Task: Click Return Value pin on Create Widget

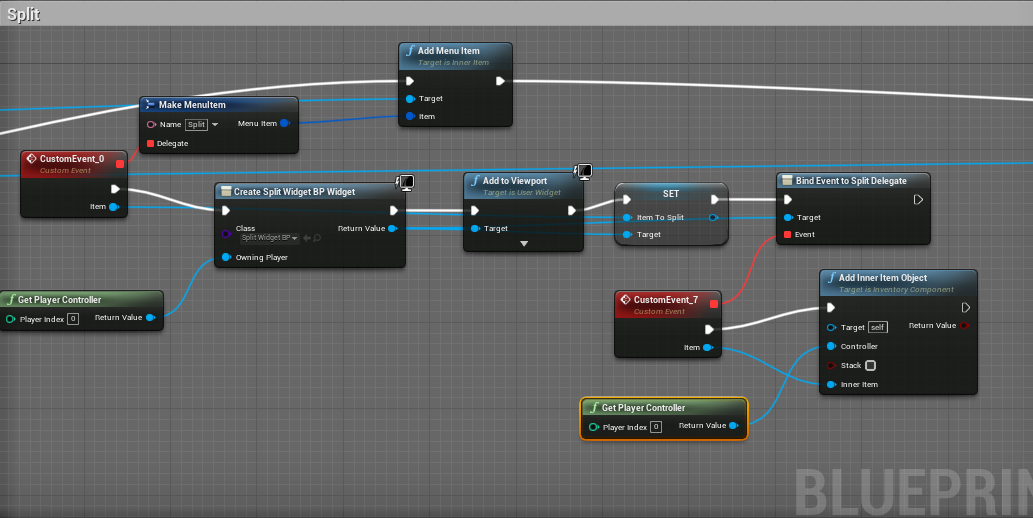Action: [392, 229]
